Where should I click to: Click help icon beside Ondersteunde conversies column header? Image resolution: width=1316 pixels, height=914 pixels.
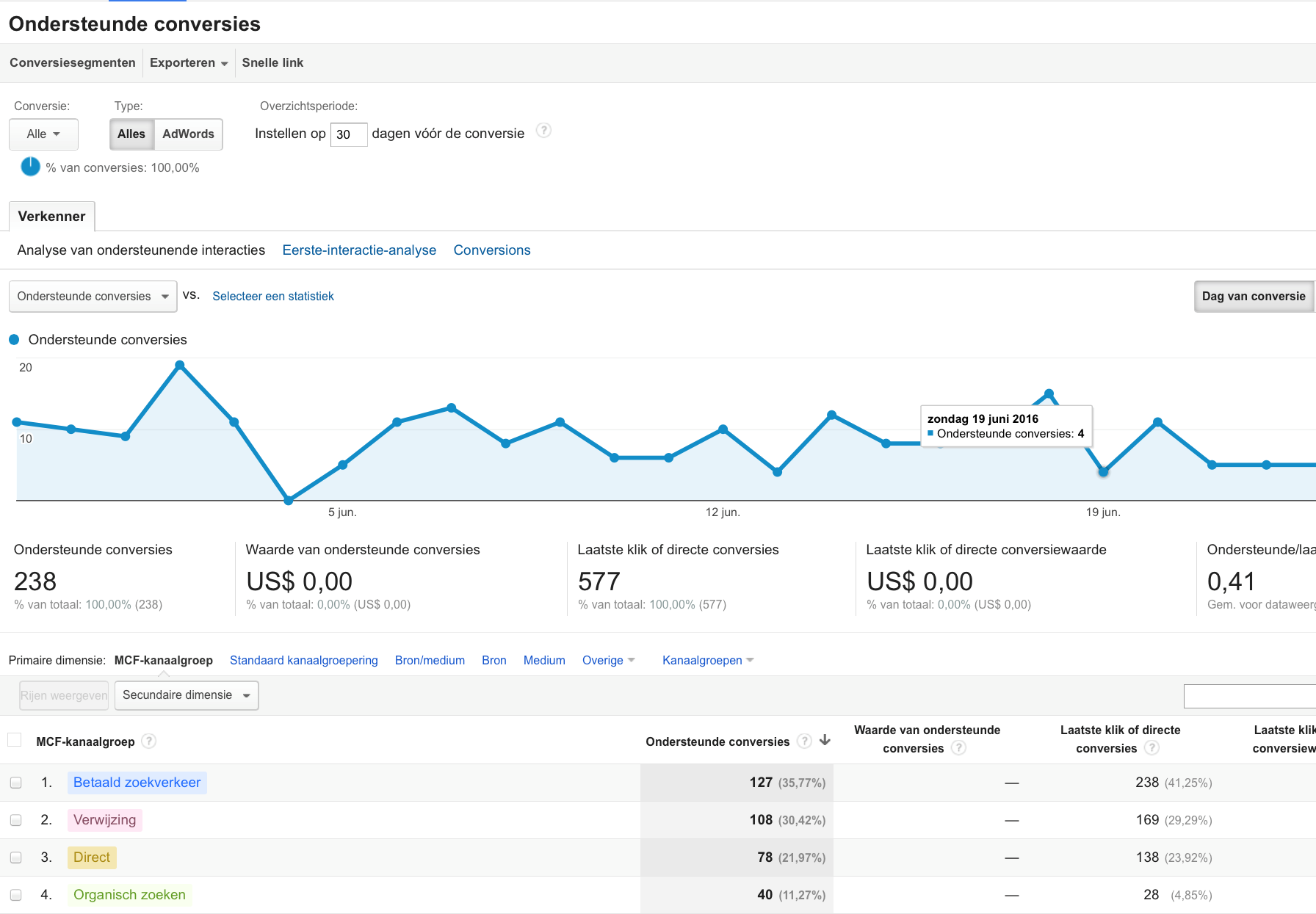[x=805, y=741]
